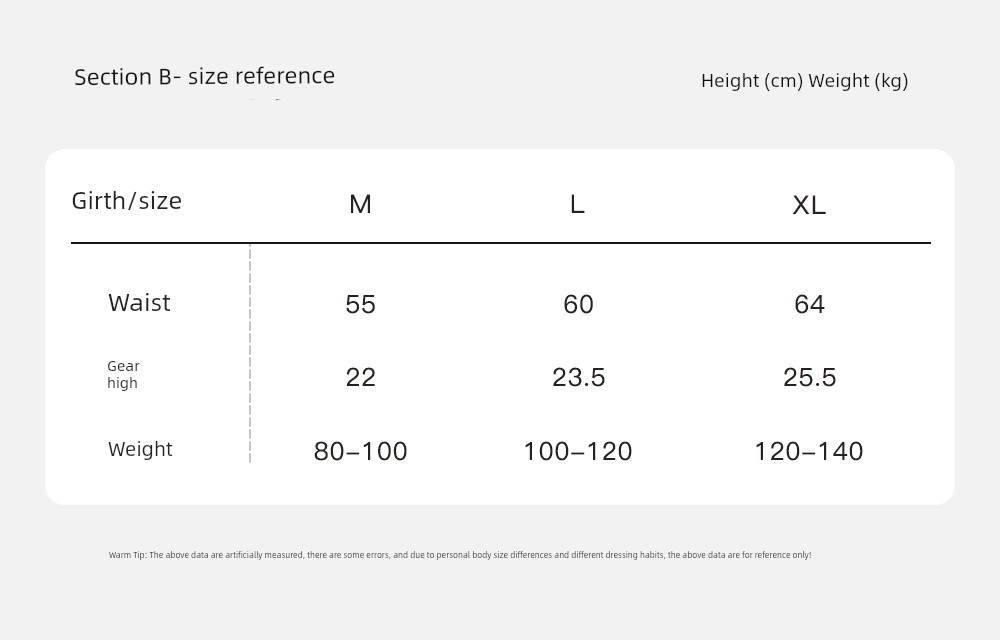Image resolution: width=1000 pixels, height=640 pixels.
Task: Click the 'Section B- size reference' heading
Action: [204, 77]
